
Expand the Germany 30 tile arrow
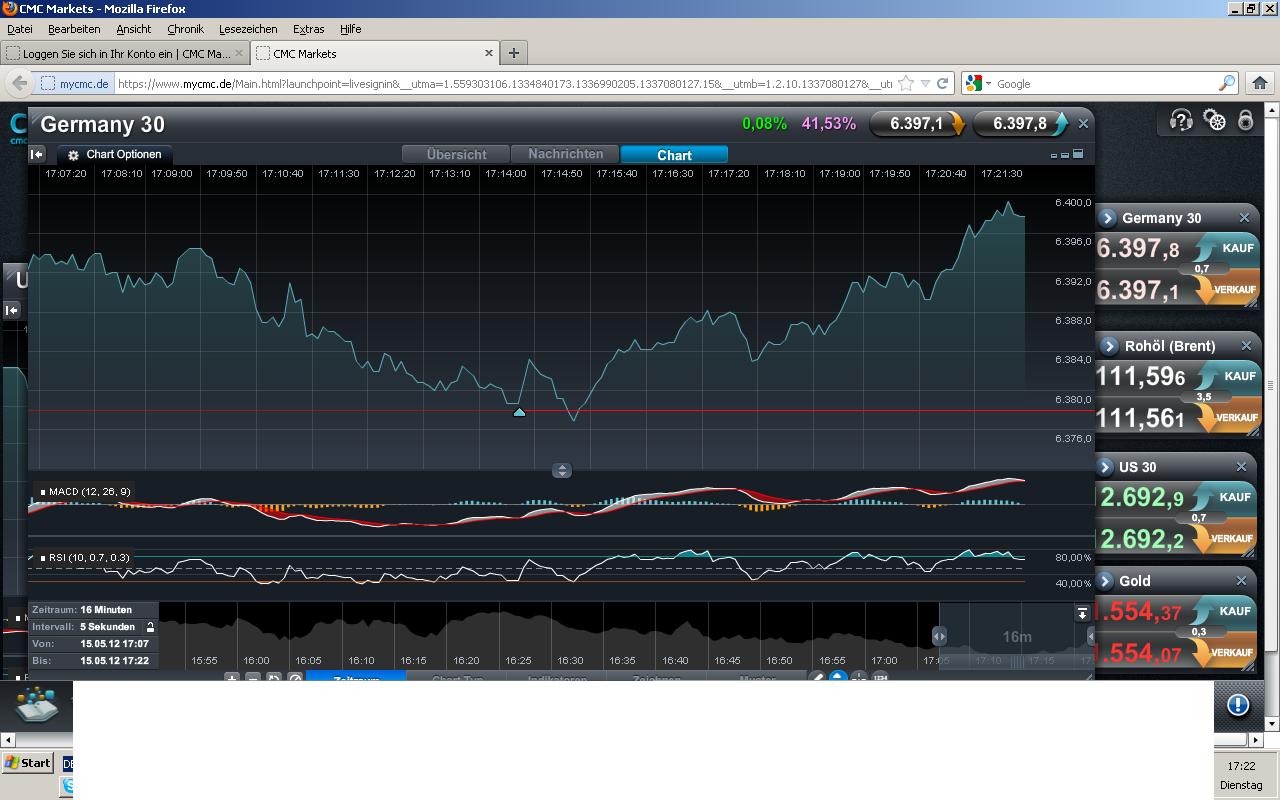pos(1108,218)
